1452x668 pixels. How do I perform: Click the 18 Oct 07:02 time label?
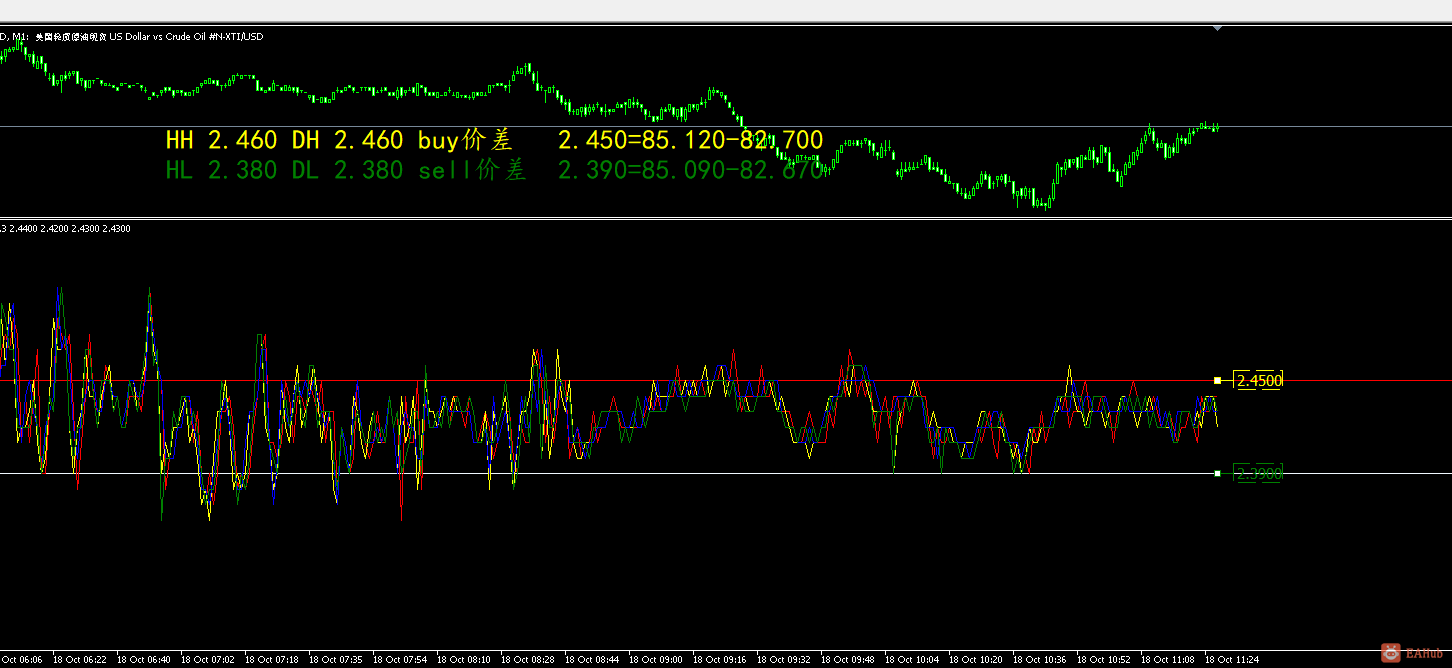pyautogui.click(x=207, y=660)
